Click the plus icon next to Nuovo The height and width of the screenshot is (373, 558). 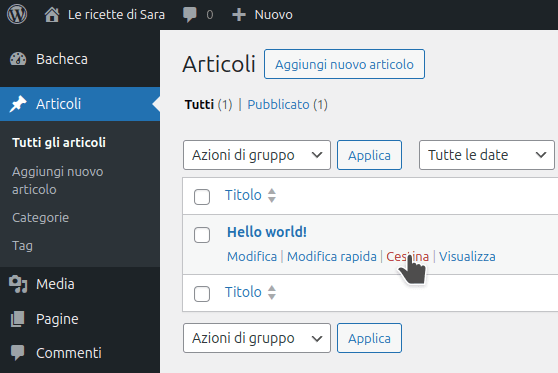pos(239,15)
